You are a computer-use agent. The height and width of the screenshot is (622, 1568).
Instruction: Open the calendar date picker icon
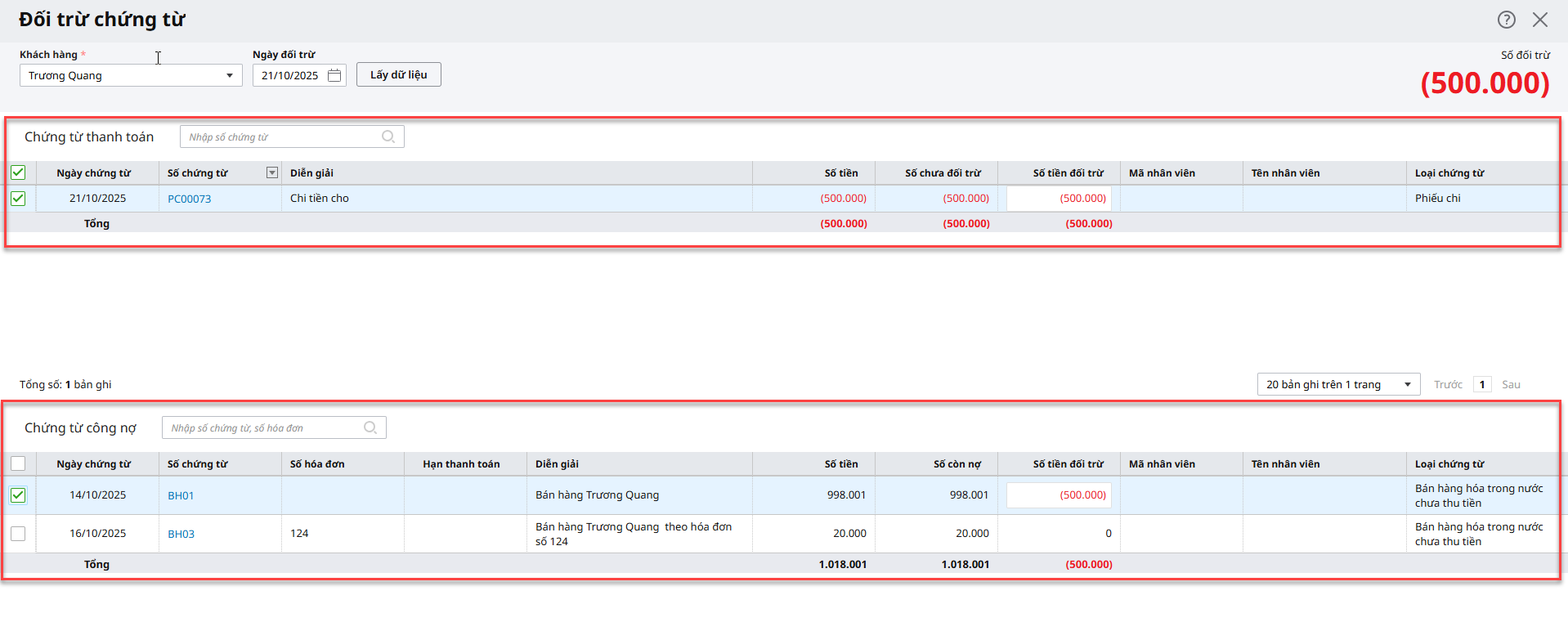334,75
